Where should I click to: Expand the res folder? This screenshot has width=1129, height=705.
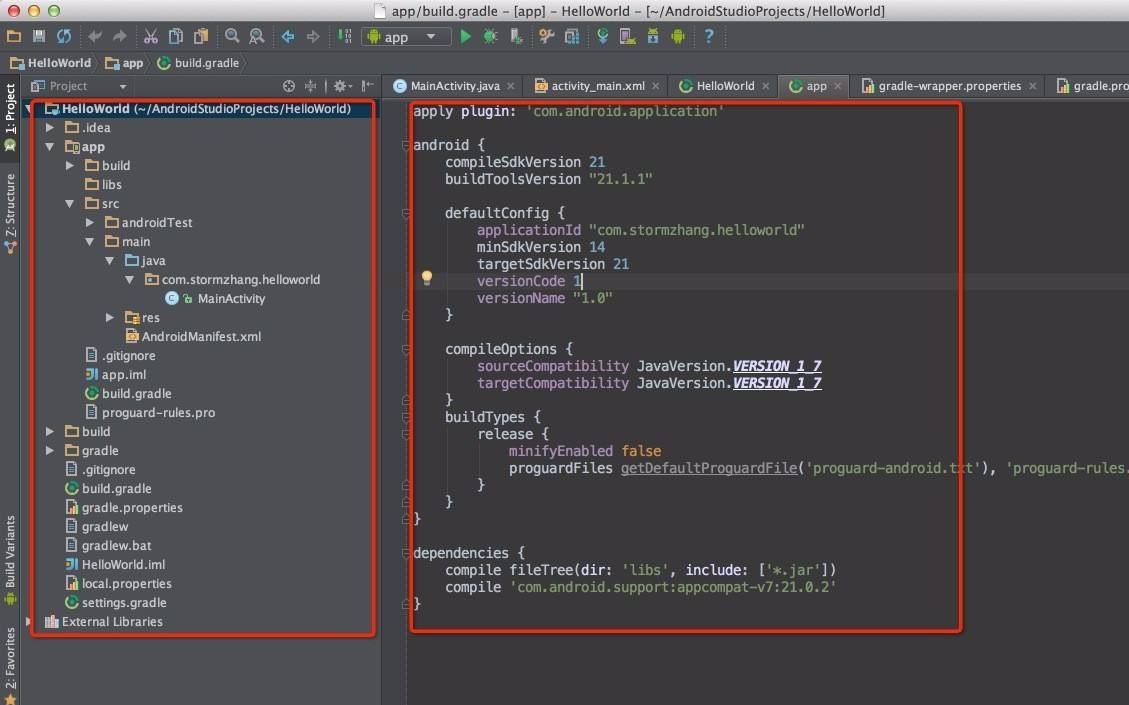[110, 318]
